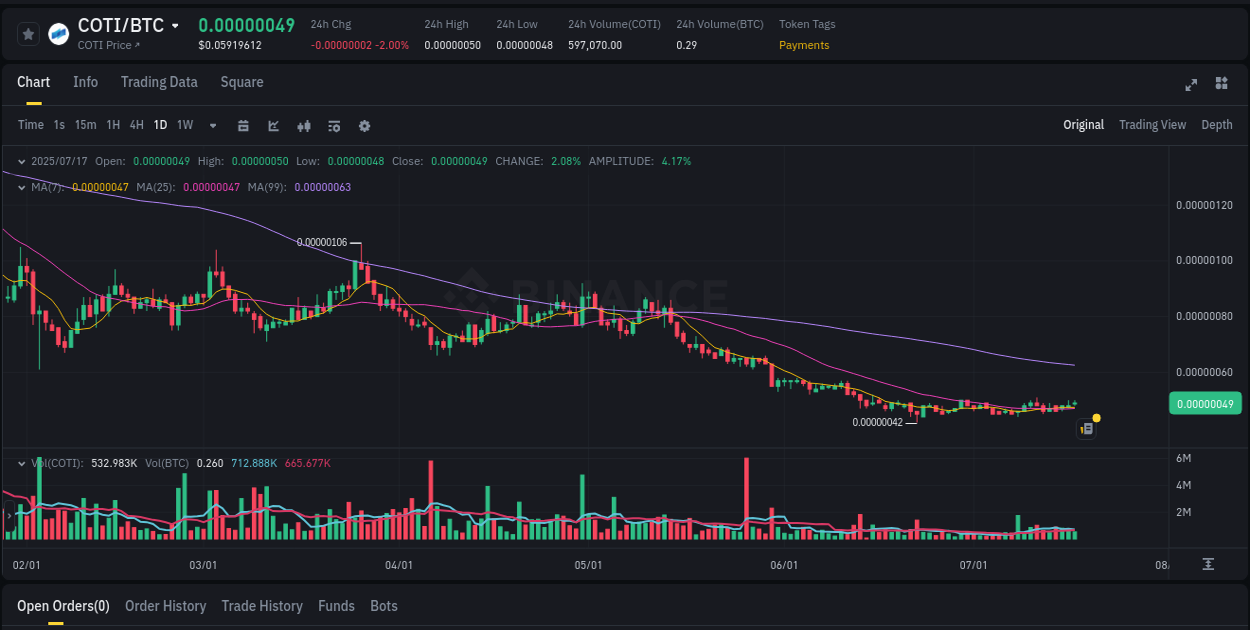
Task: Open the indicators comparison icon
Action: [304, 126]
